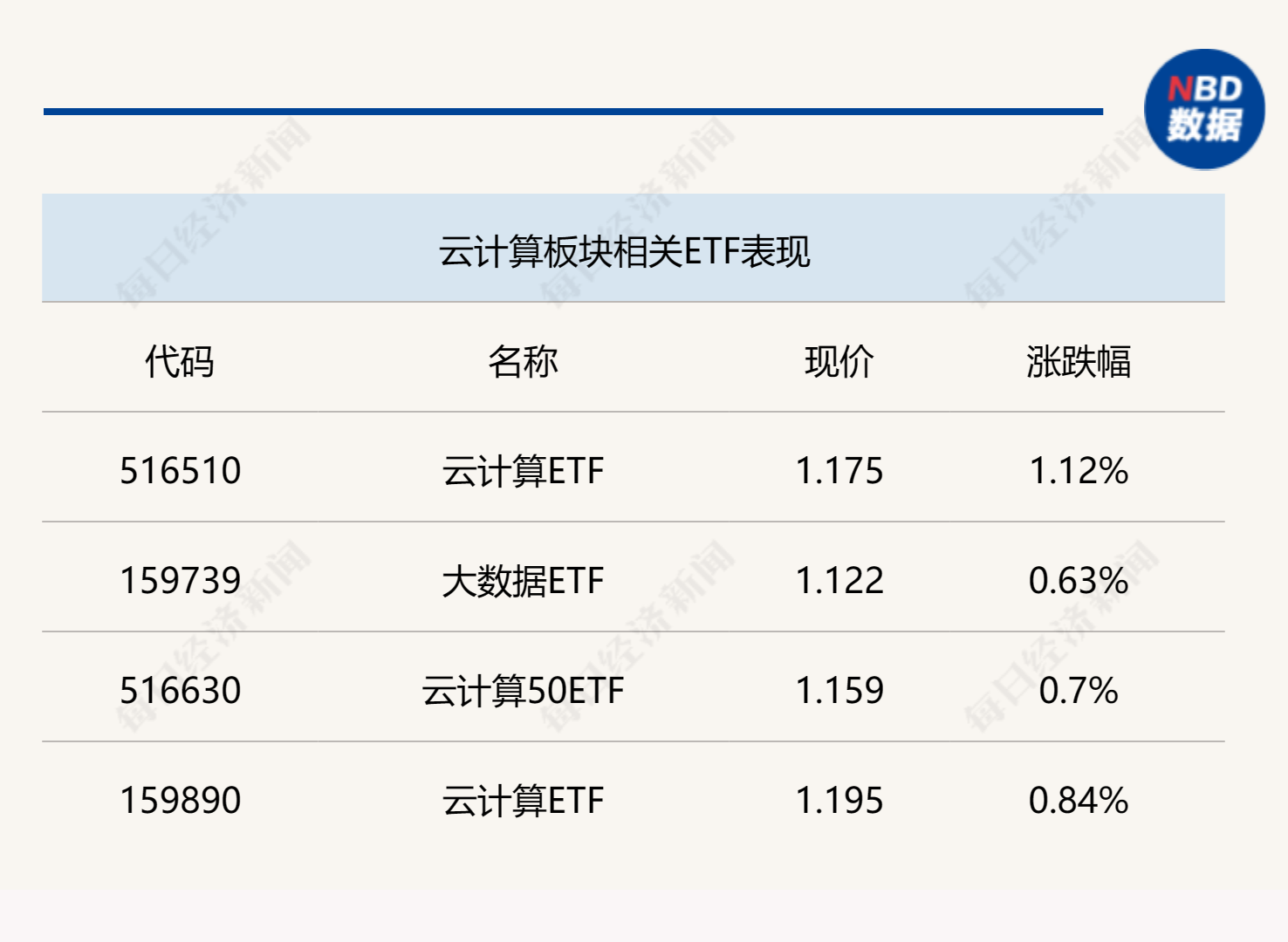1288x942 pixels.
Task: Select the 名称 column header
Action: click(x=523, y=361)
